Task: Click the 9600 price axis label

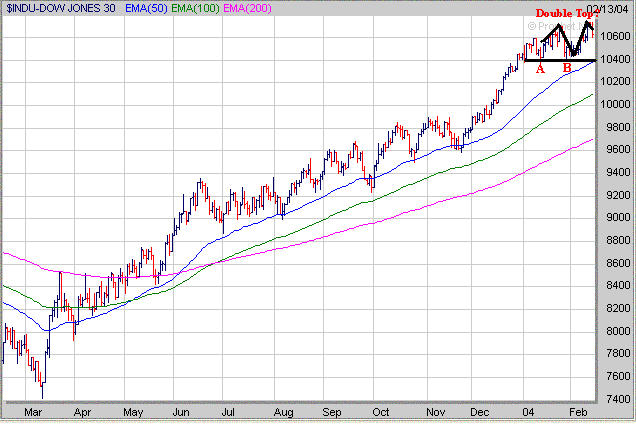Action: coord(619,149)
